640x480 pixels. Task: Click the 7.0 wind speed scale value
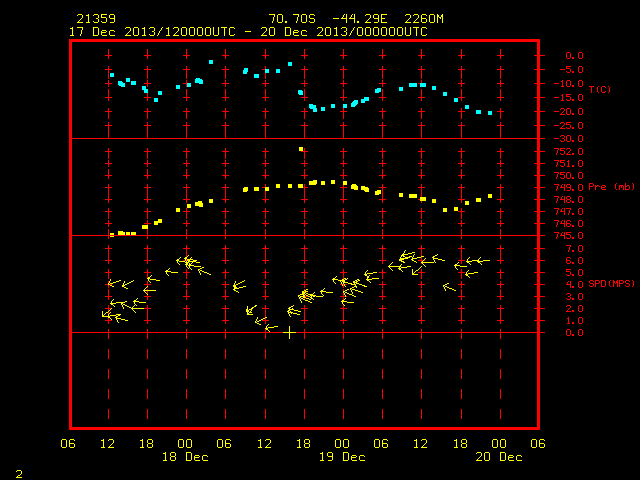pyautogui.click(x=574, y=249)
